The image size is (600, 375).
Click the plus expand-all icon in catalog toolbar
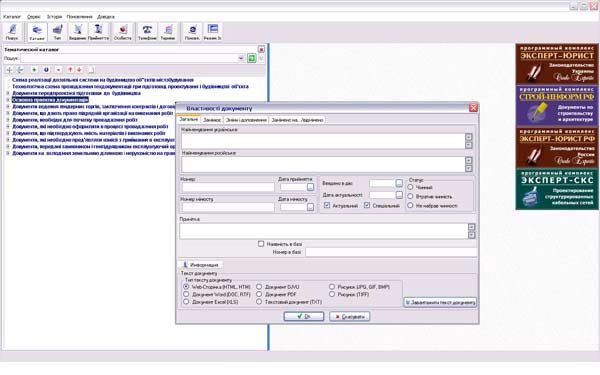[x=10, y=70]
